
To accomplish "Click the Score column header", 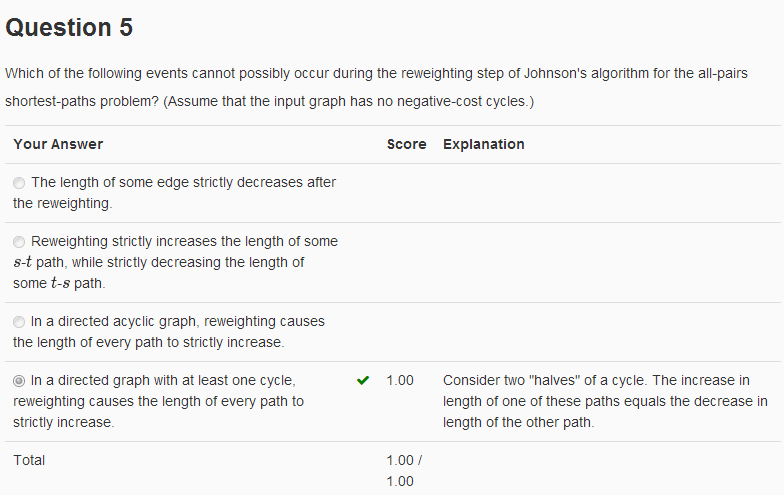I will coord(406,144).
